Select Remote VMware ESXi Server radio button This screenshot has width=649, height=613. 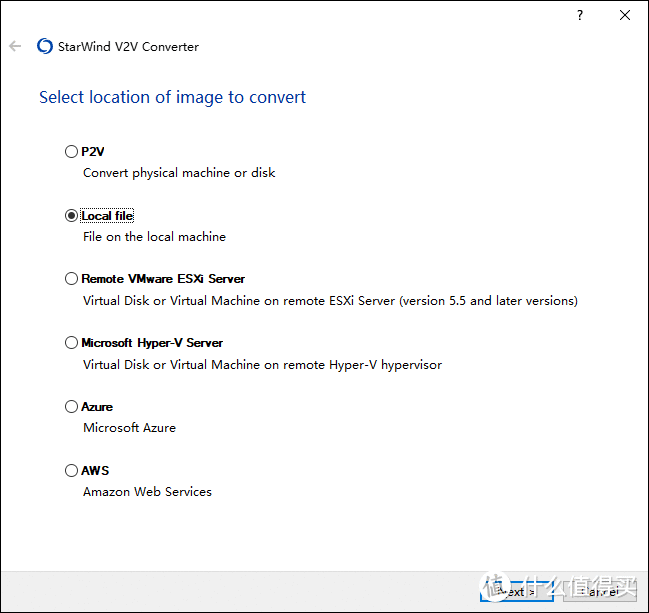71,279
